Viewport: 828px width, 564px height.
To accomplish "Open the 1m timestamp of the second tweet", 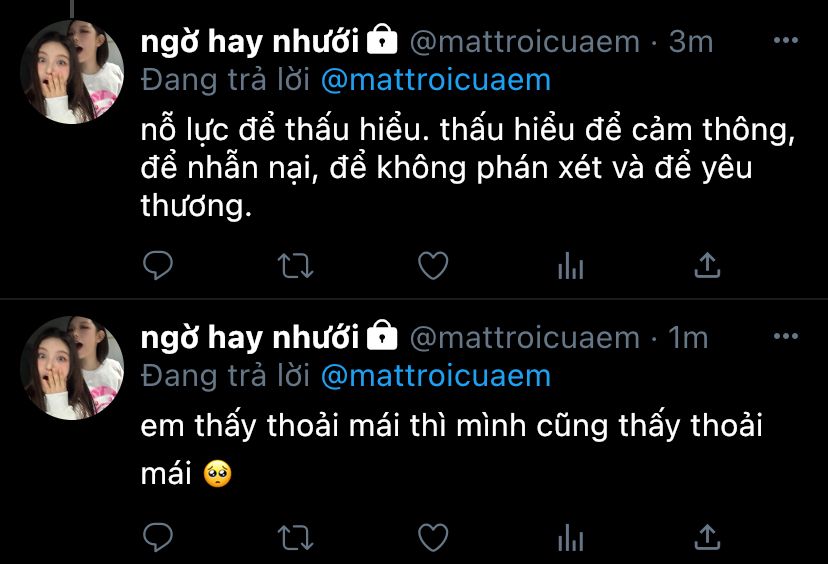I will click(688, 337).
